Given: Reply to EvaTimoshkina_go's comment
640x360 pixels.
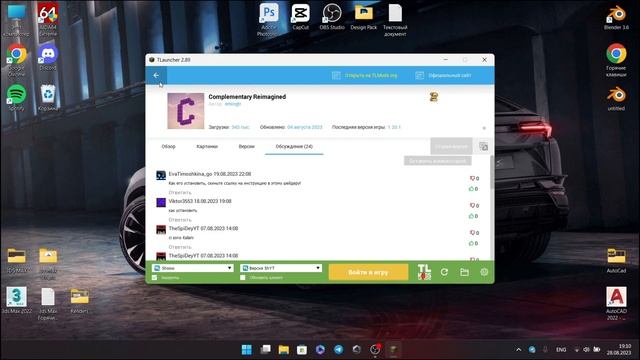Looking at the screenshot, I should [180, 192].
